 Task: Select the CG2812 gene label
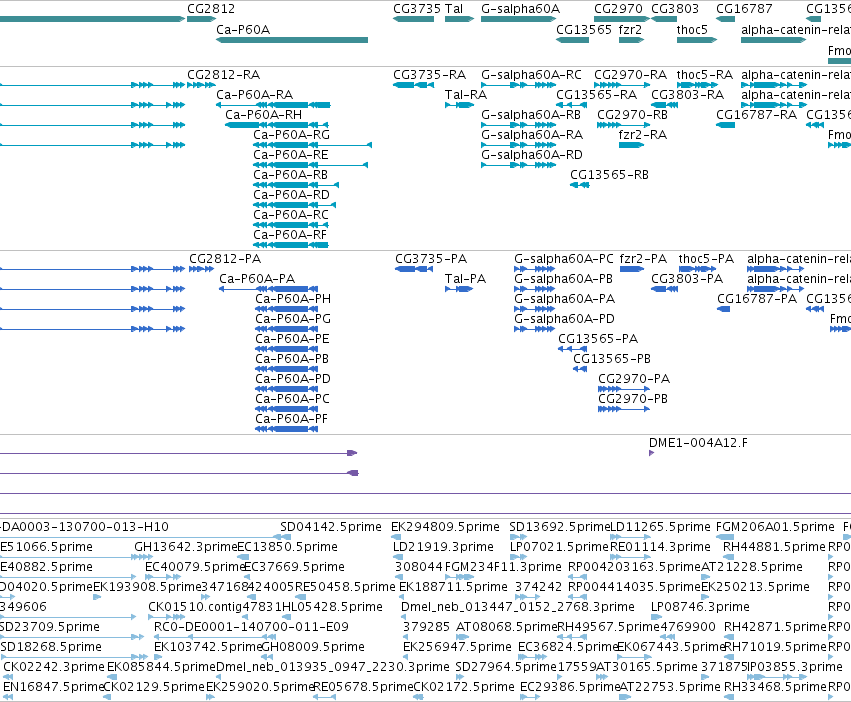[211, 9]
